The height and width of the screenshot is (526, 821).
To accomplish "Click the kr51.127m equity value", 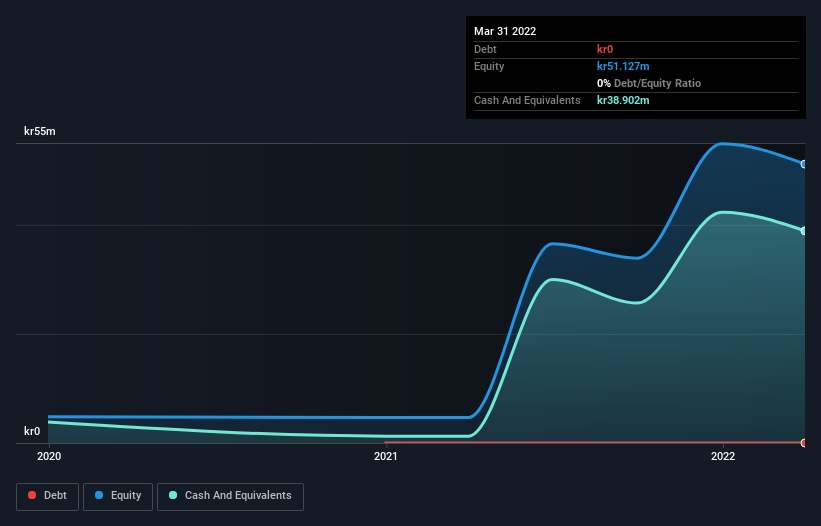I will pos(623,66).
